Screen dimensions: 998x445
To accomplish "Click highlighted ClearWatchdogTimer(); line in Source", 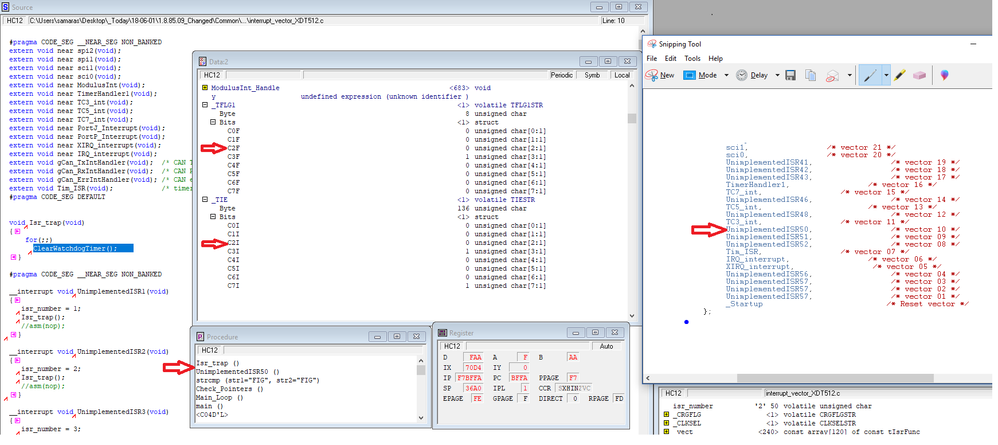I will tap(83, 248).
